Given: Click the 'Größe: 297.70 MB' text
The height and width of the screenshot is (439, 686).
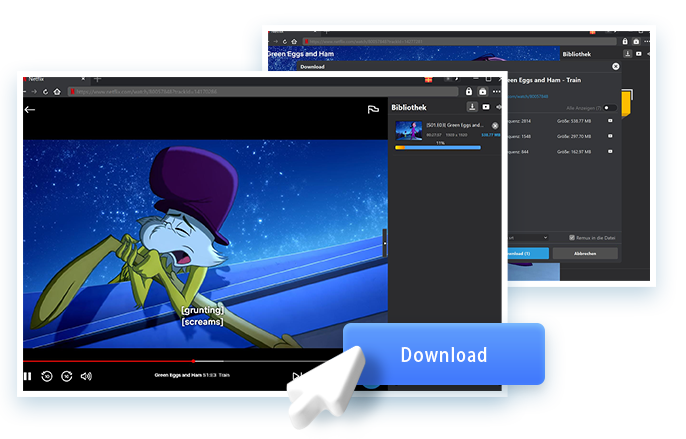Looking at the screenshot, I should (x=574, y=137).
